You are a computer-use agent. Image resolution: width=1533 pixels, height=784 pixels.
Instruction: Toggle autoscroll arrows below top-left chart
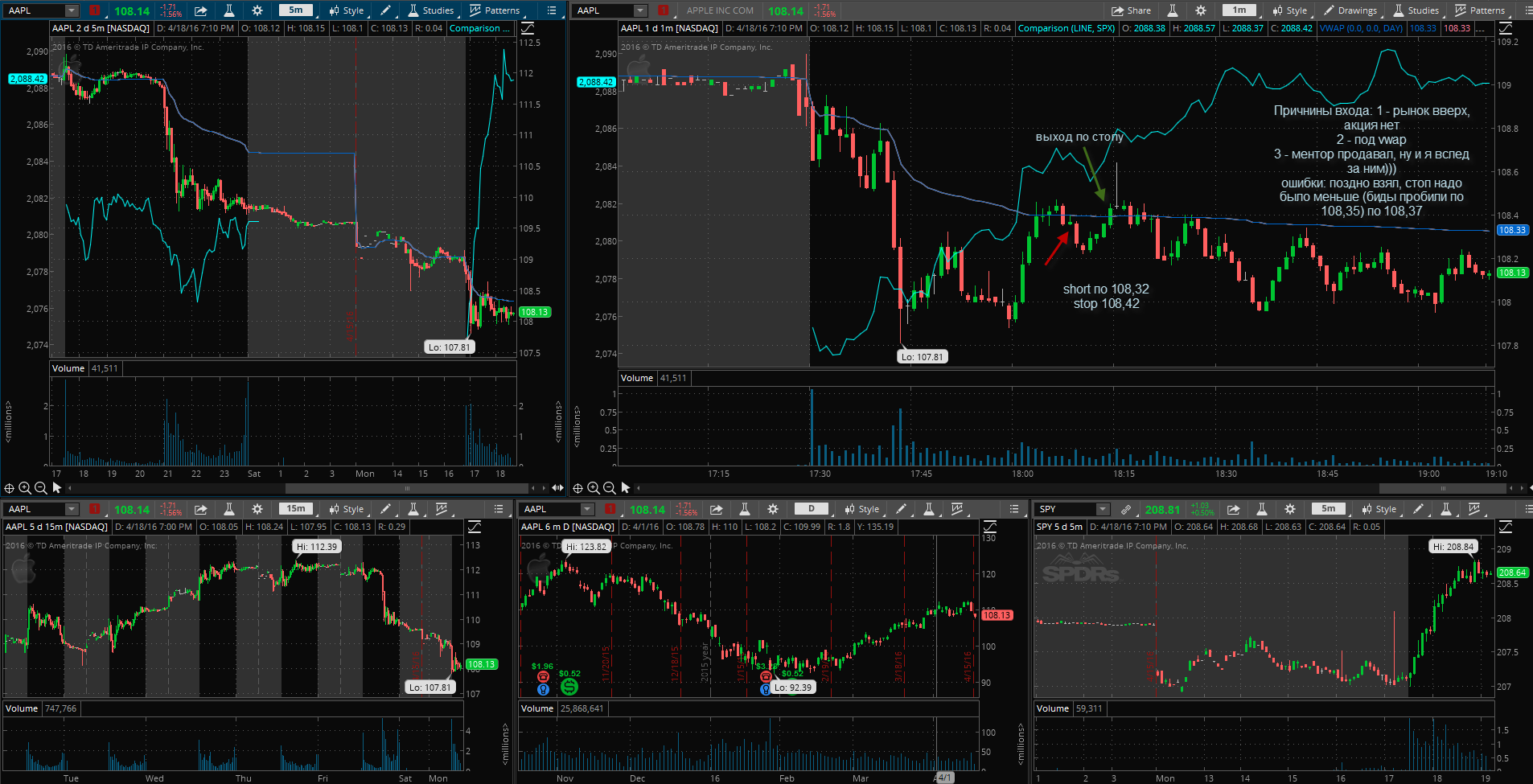tap(557, 488)
